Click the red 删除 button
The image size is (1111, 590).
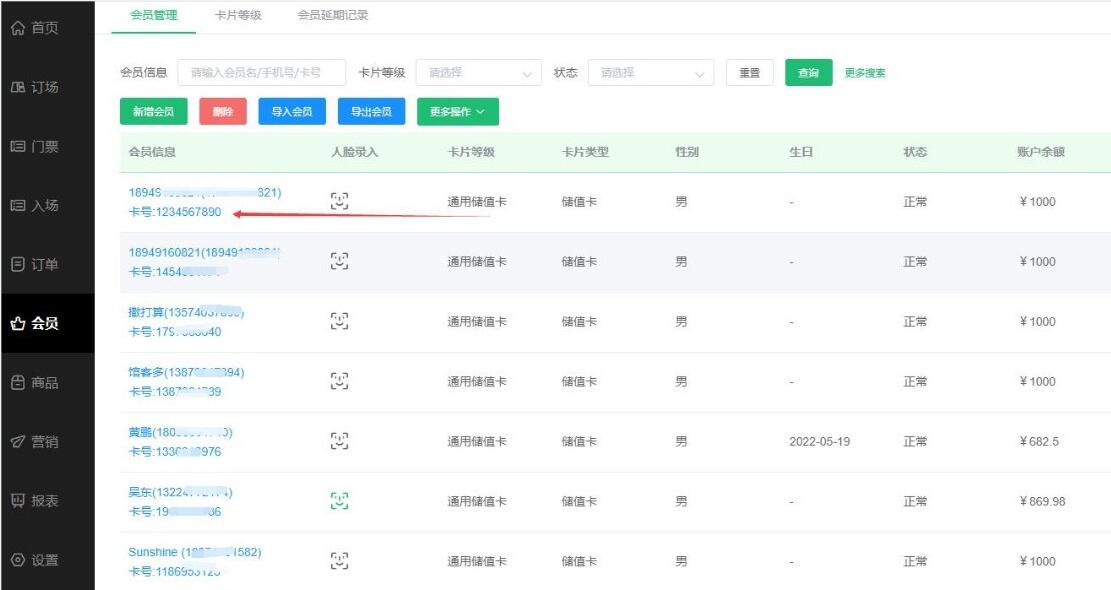point(222,112)
